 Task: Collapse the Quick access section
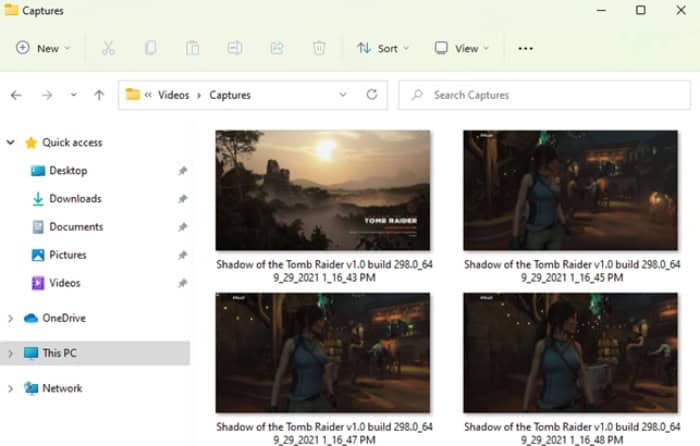(x=10, y=142)
